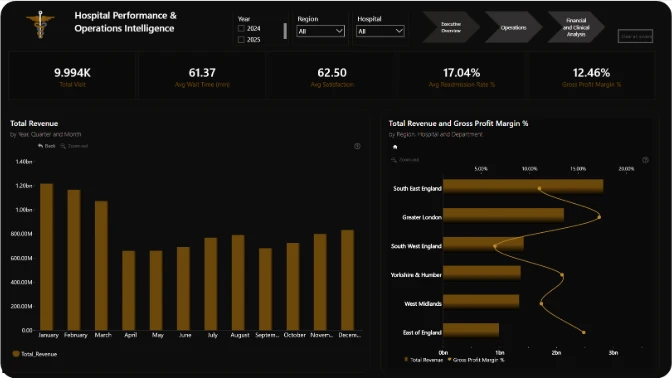The width and height of the screenshot is (672, 378).
Task: Click the Gross Profit Margin % legend item
Action: (476, 360)
